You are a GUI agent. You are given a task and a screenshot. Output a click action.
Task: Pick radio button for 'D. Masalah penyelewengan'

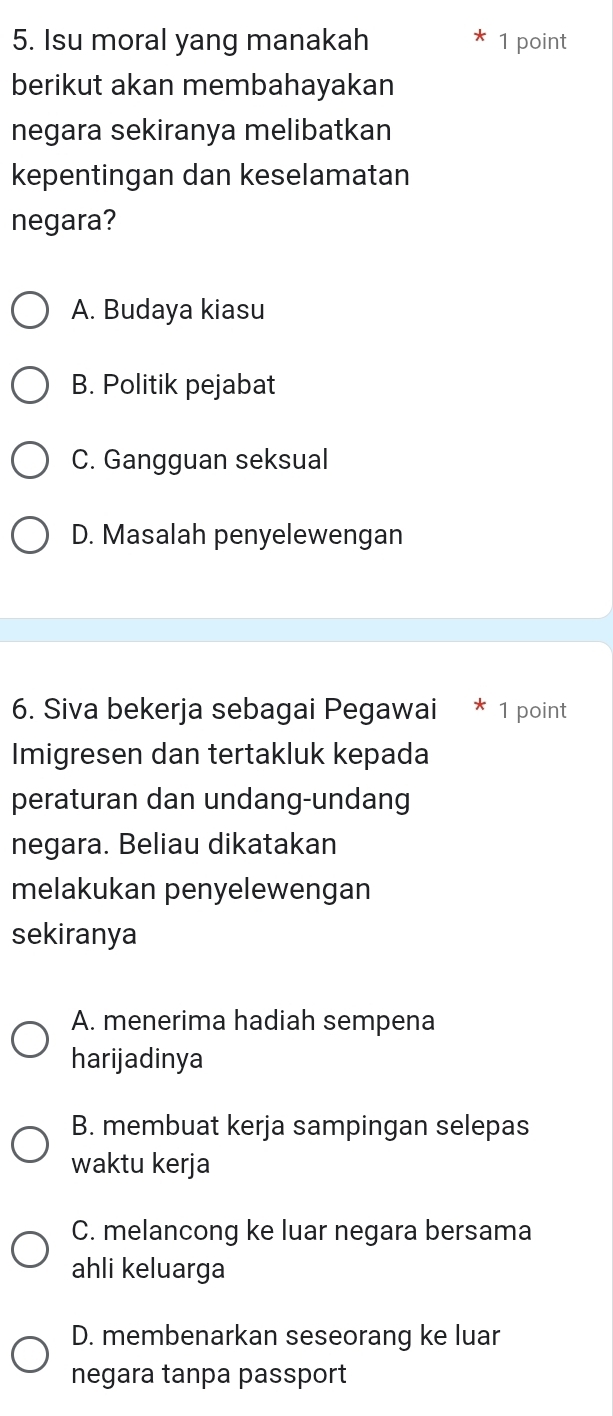[x=30, y=536]
